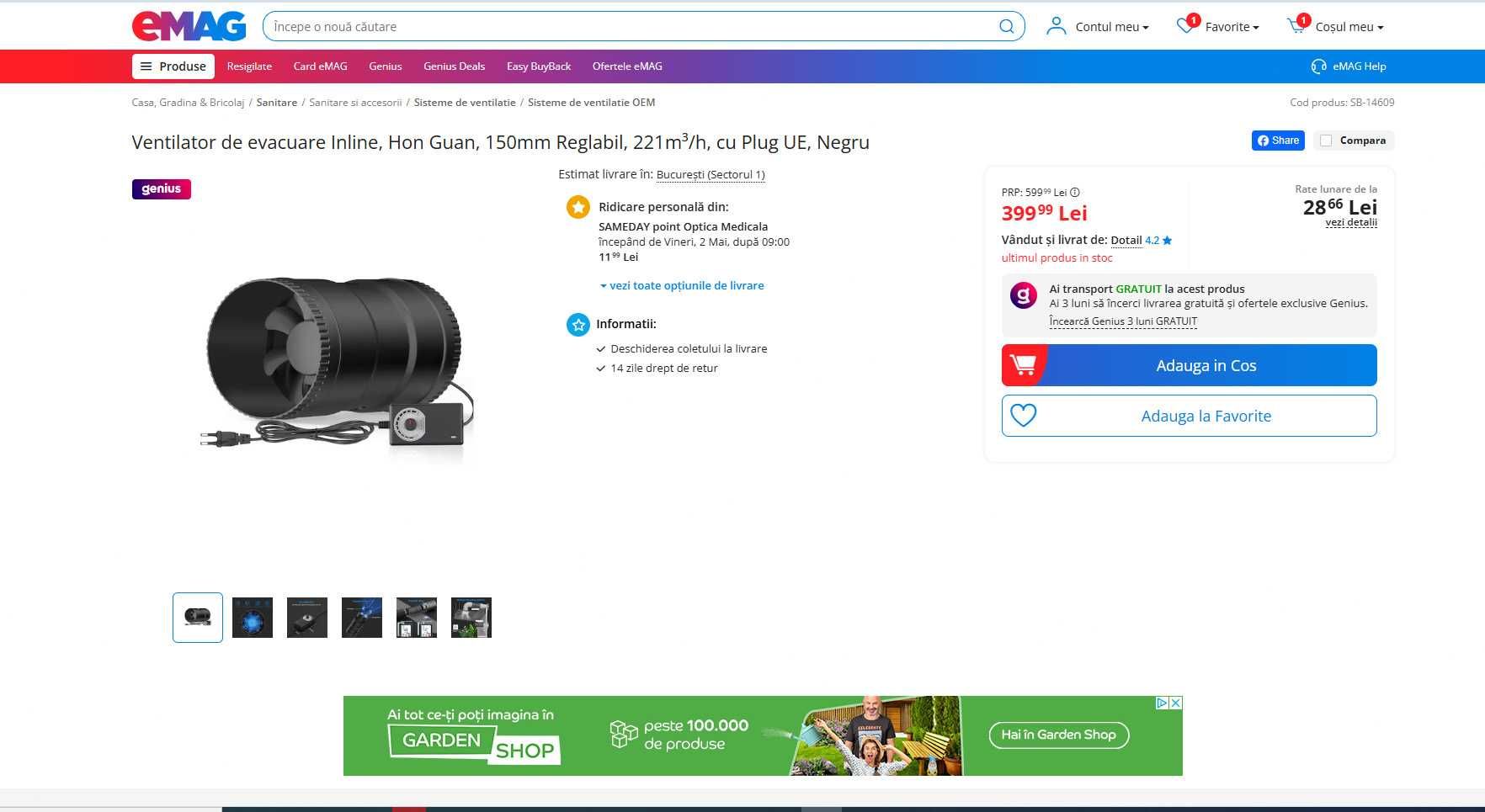Click the eMAG Help headset icon
Screen dimensions: 1485x812
tap(1318, 66)
